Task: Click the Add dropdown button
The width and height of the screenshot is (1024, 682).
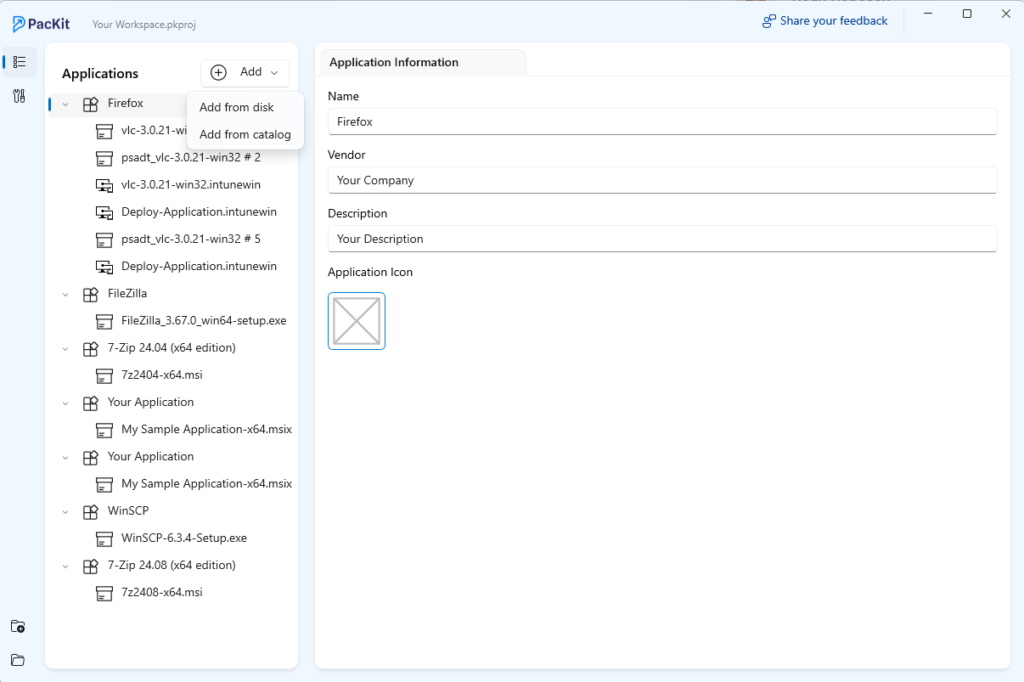Action: point(245,73)
